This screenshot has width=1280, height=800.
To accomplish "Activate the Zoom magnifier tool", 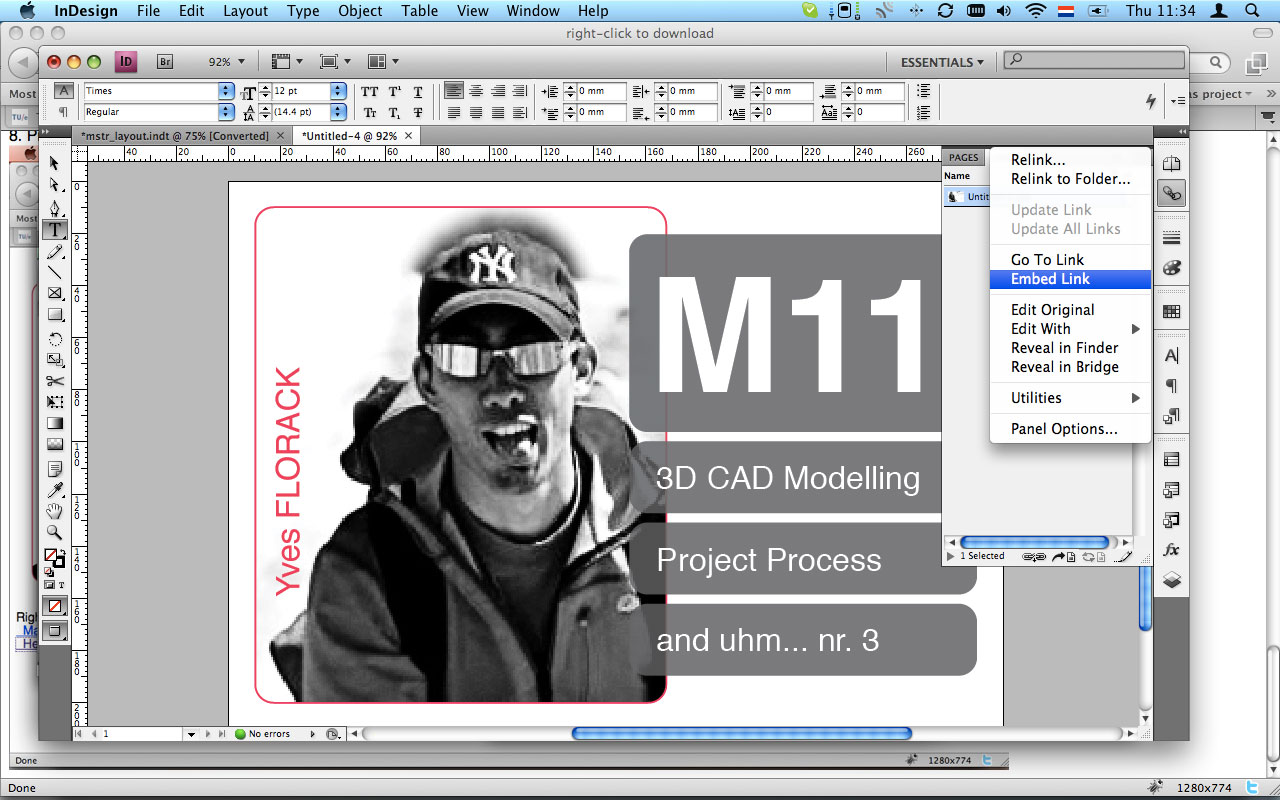I will click(x=55, y=533).
